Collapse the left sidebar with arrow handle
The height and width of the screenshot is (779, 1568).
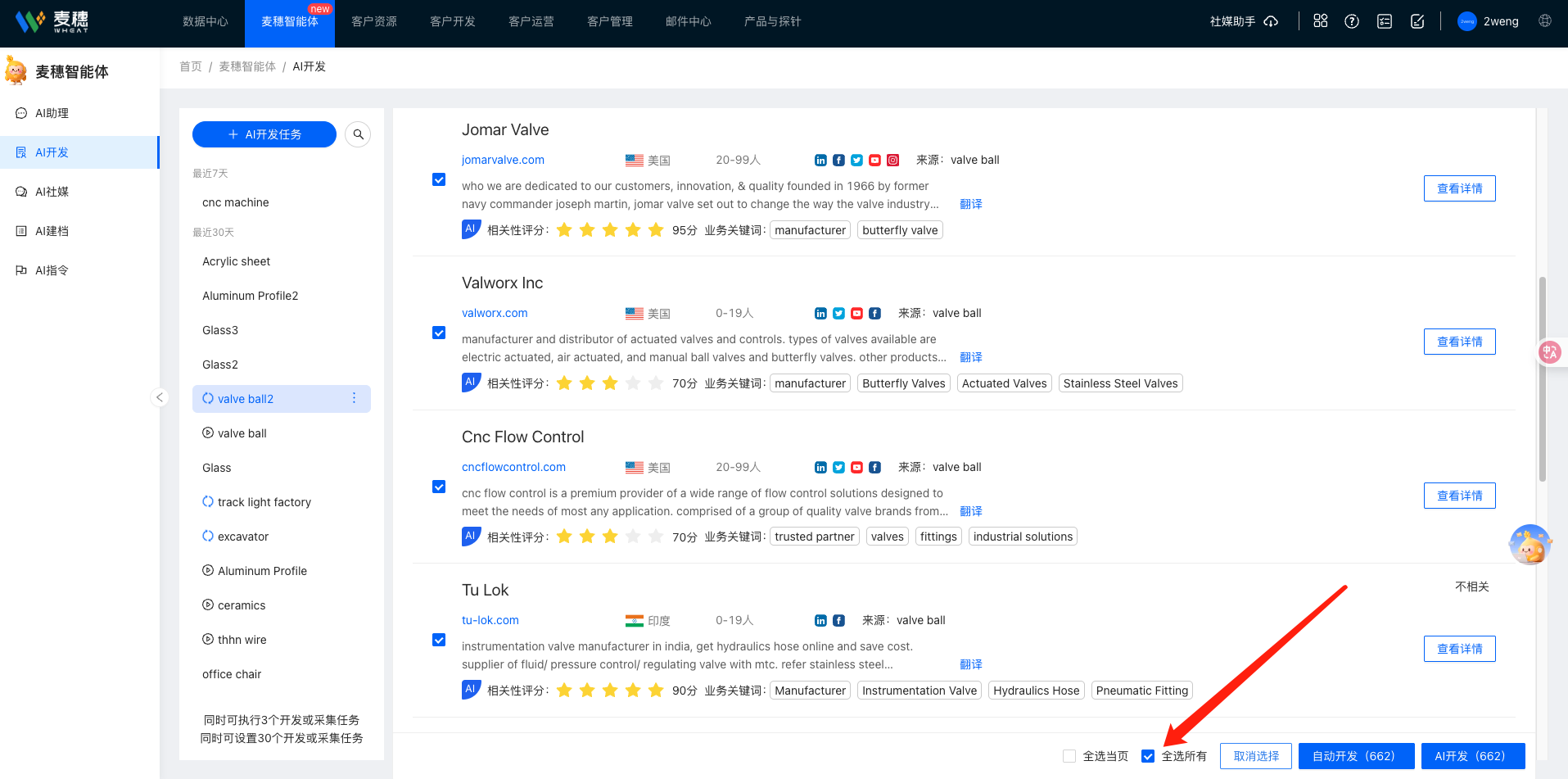(160, 397)
